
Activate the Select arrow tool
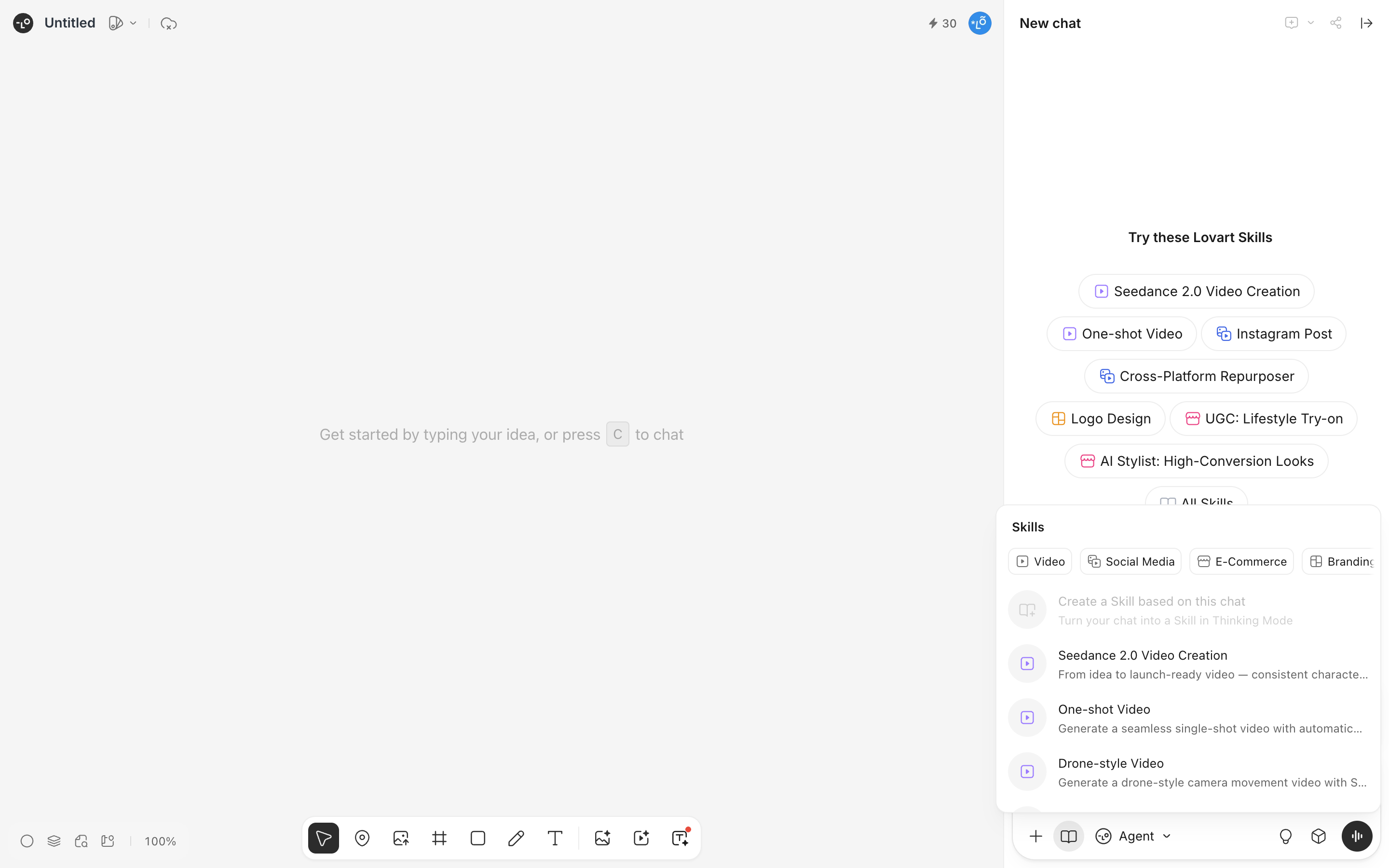323,838
